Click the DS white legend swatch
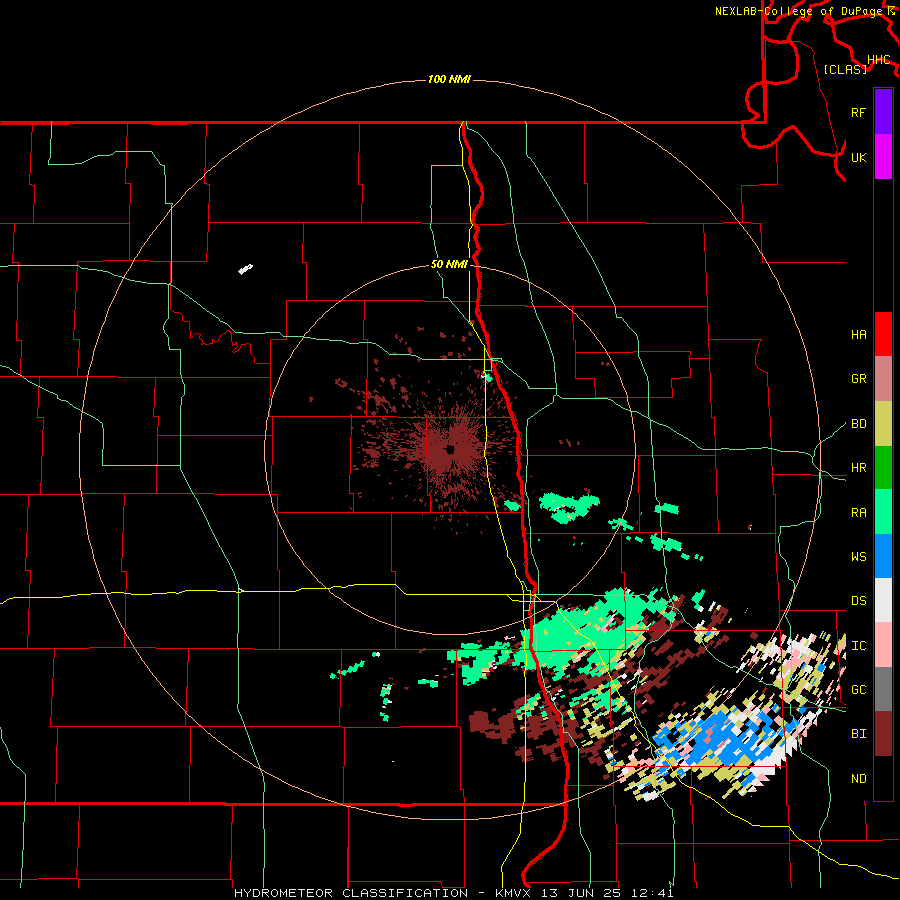This screenshot has width=900, height=900. [x=883, y=600]
